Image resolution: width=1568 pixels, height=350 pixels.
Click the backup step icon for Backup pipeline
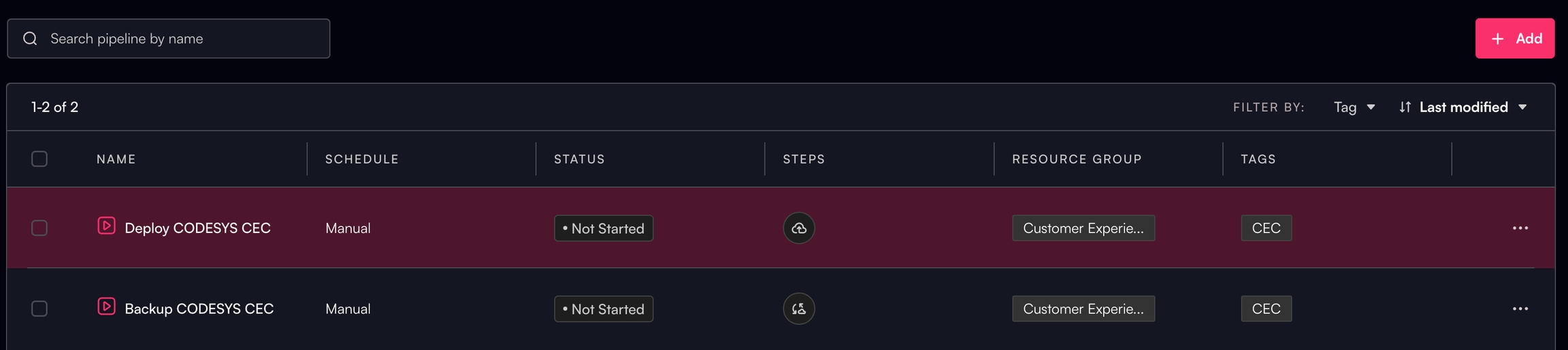pyautogui.click(x=799, y=309)
